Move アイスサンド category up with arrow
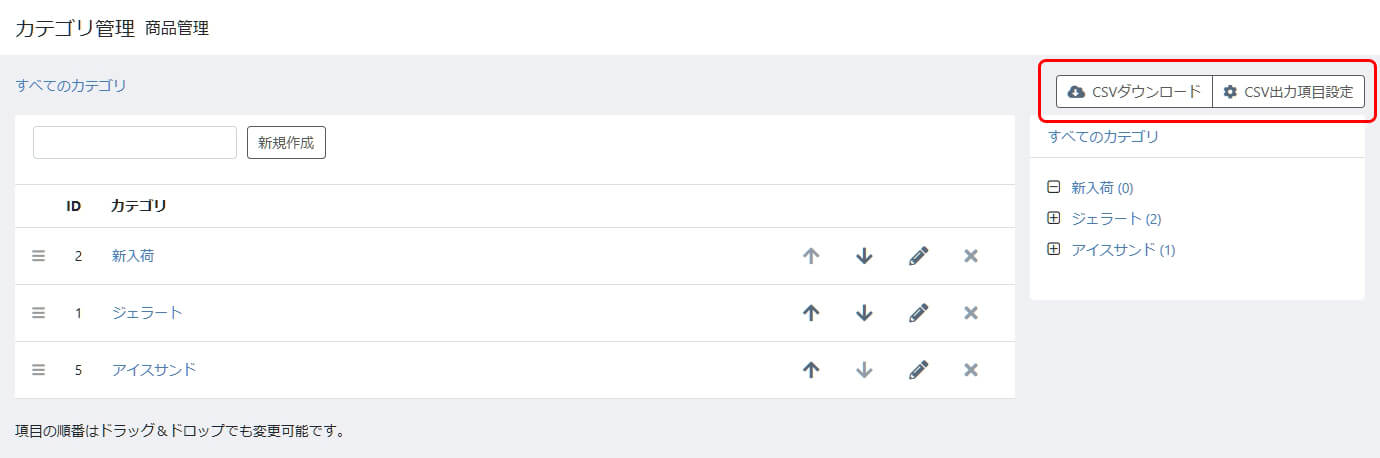Viewport: 1380px width, 458px height. tap(811, 370)
